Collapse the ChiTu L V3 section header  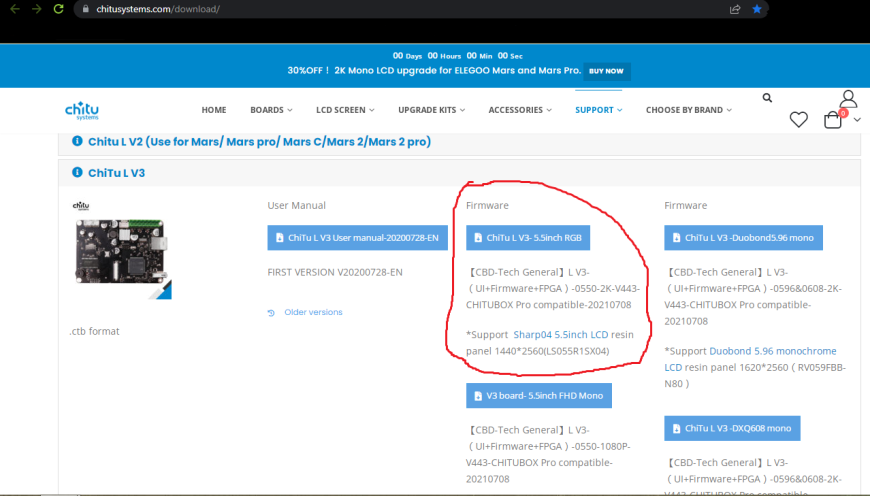pyautogui.click(x=459, y=173)
